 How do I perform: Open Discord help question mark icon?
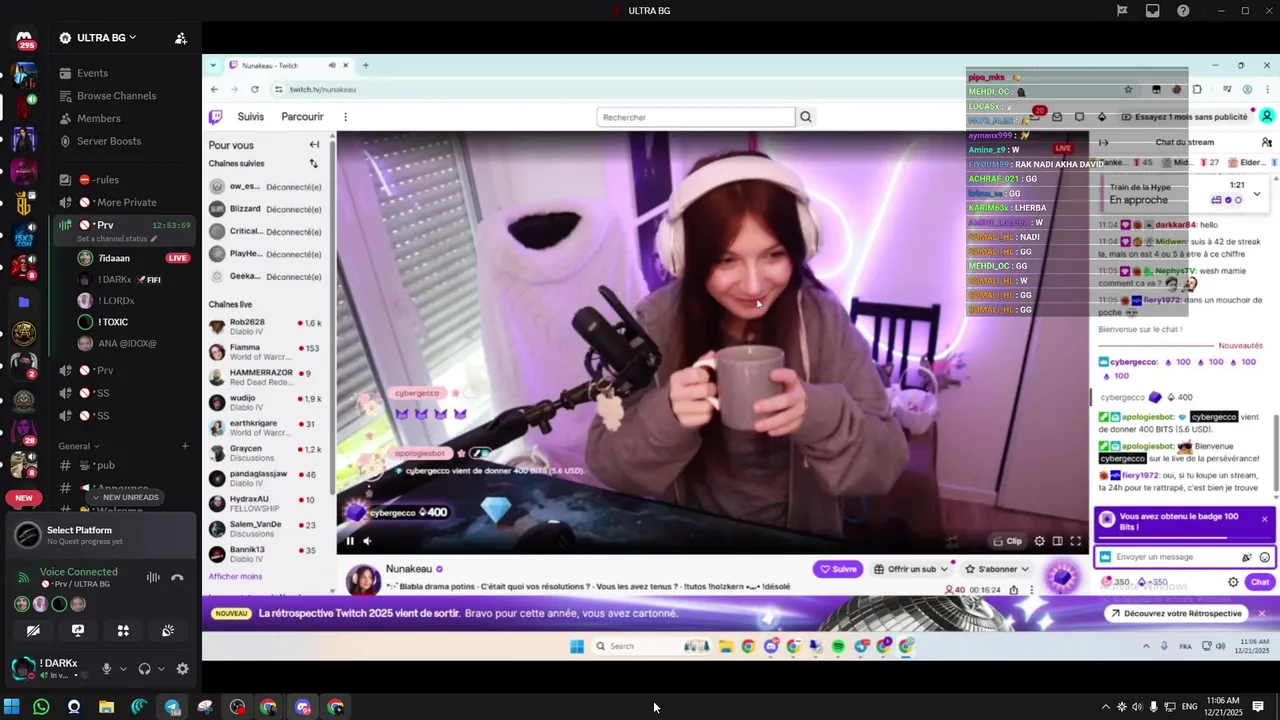point(1183,11)
